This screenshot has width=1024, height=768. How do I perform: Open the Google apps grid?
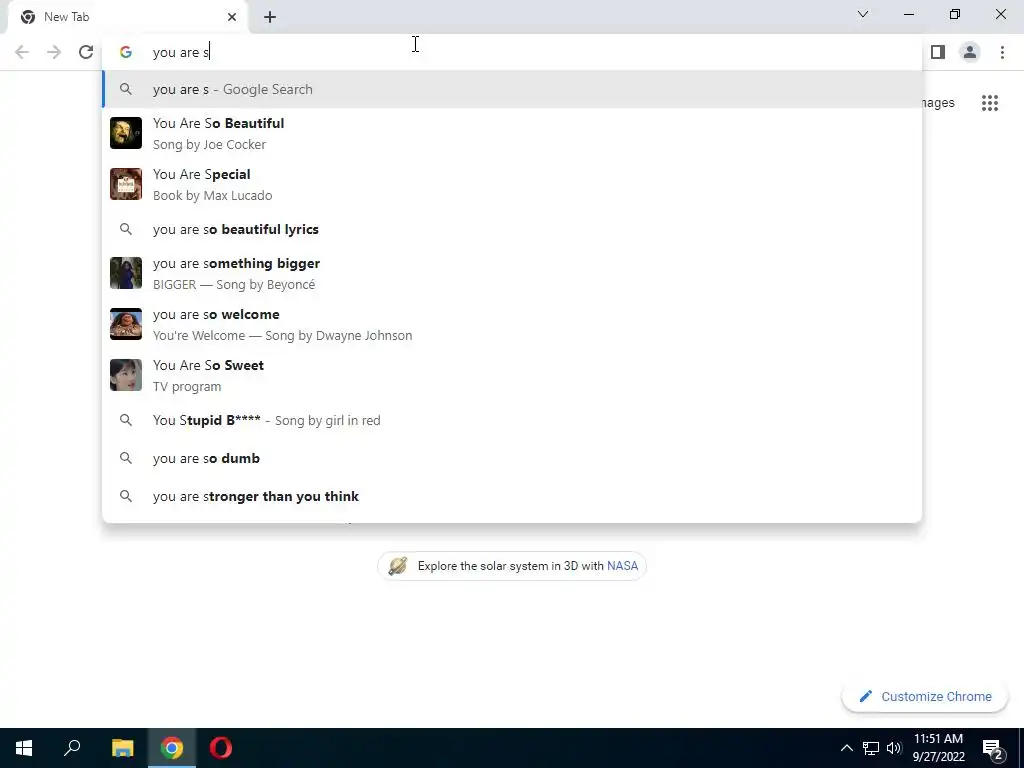[990, 103]
